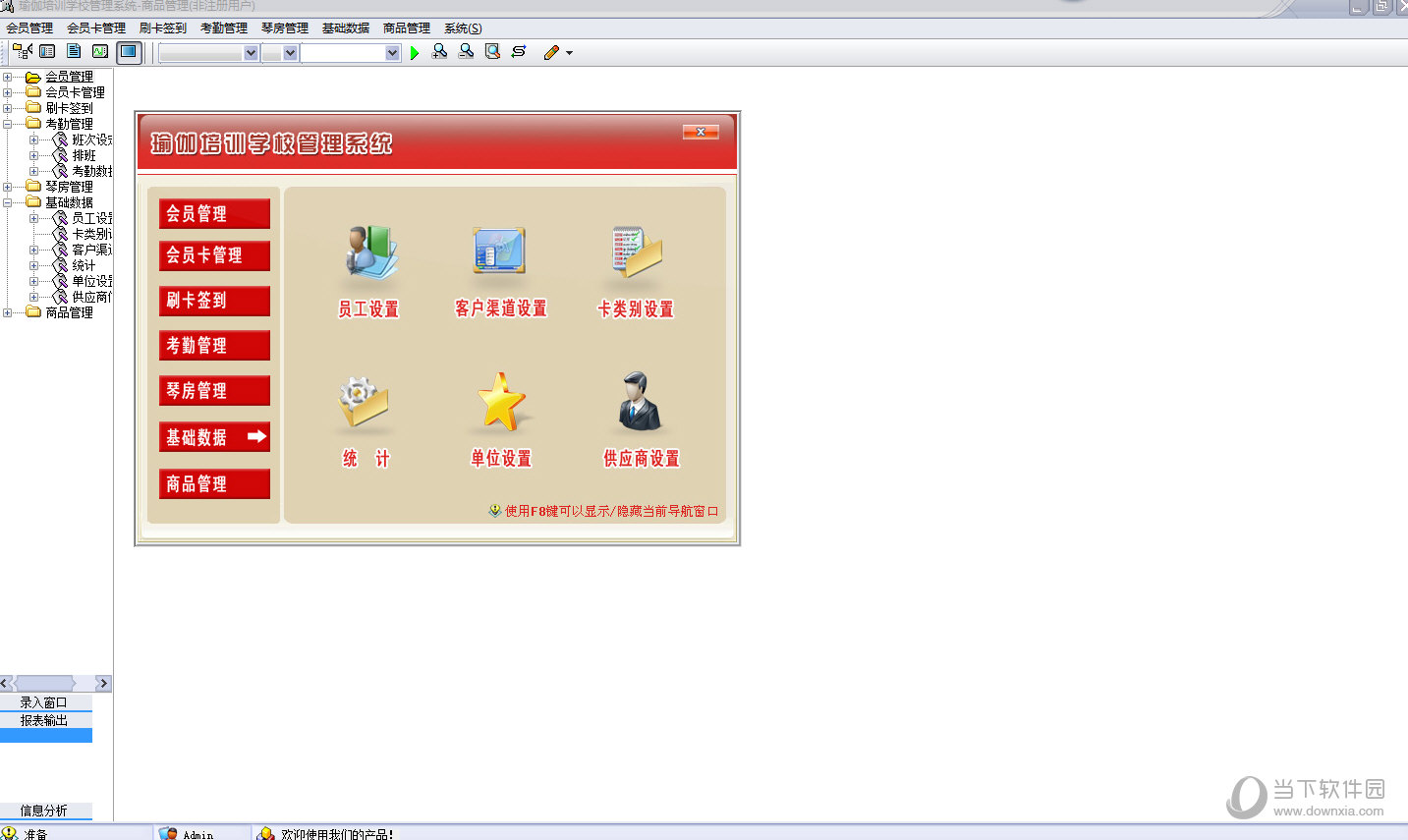
Task: Expand the 刷卡签到 node in the tree
Action: [8, 108]
